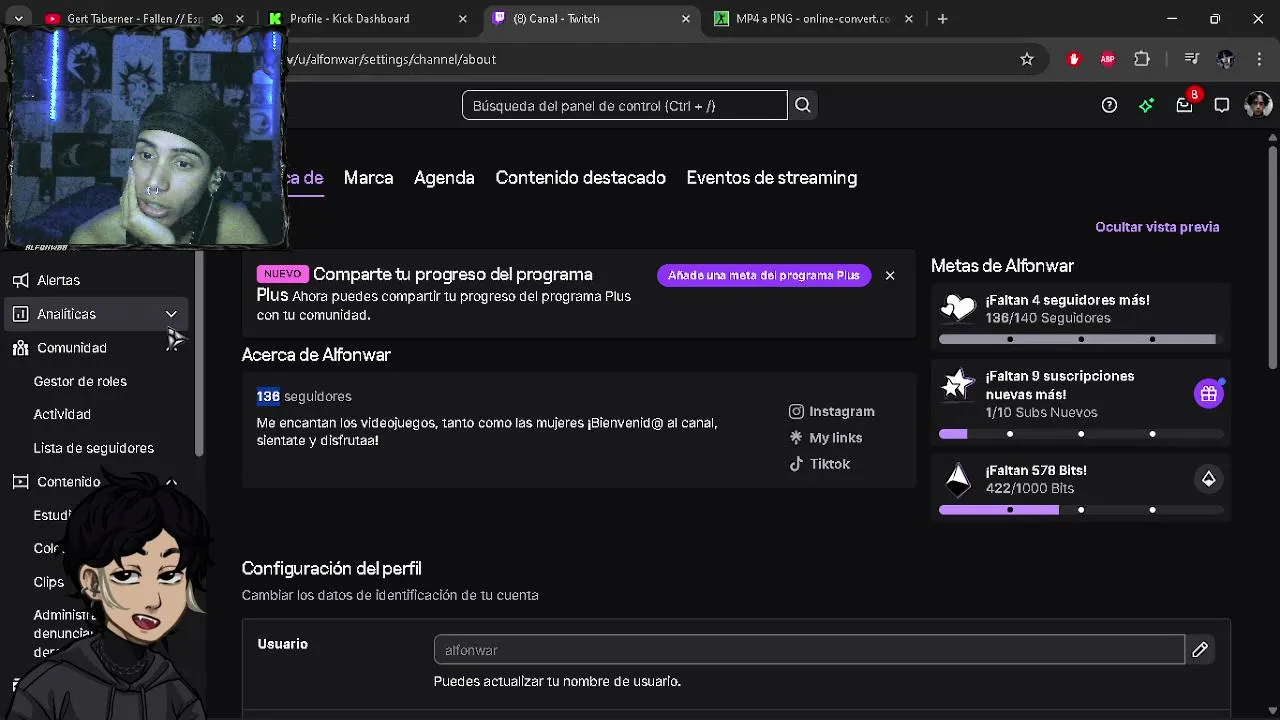Open the help question mark icon

tap(1109, 105)
